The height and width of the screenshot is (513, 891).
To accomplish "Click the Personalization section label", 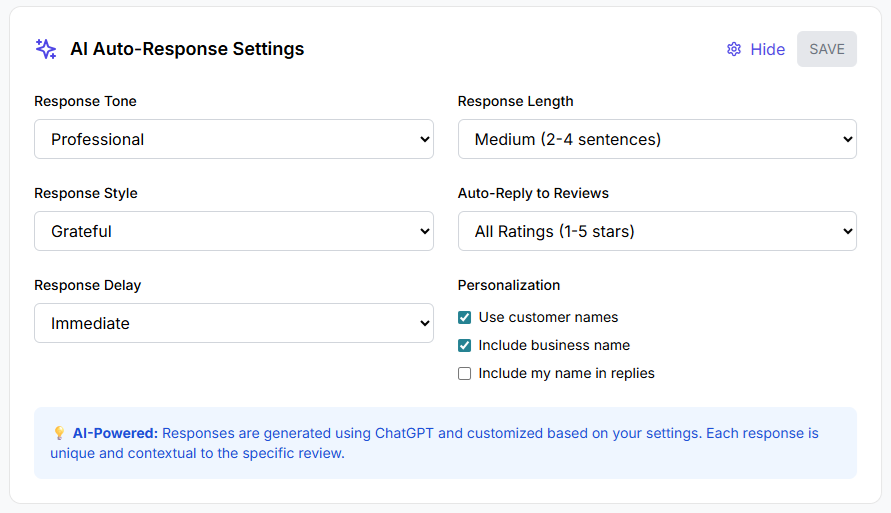I will (x=509, y=285).
